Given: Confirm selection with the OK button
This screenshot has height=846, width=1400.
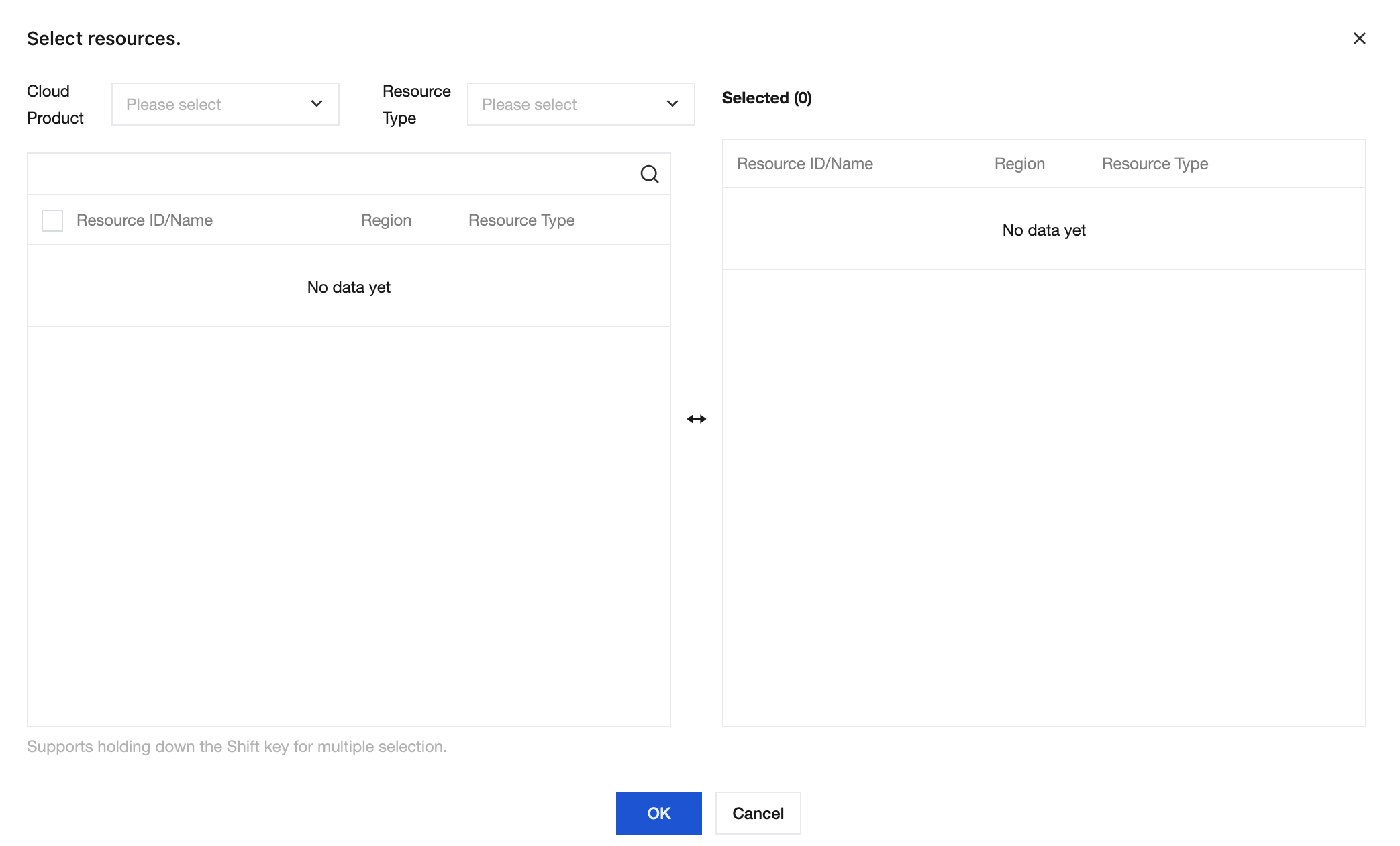Looking at the screenshot, I should tap(658, 813).
